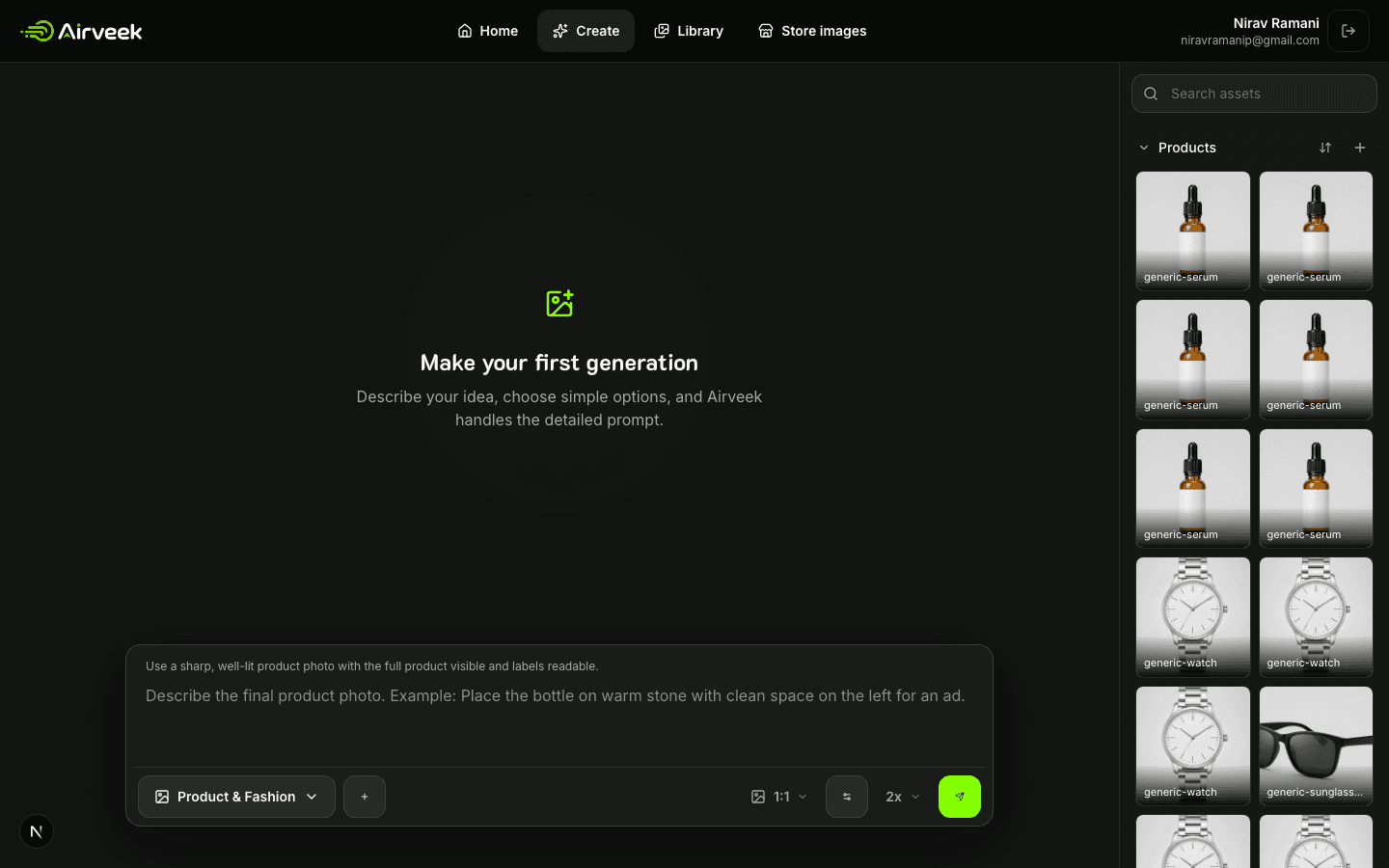Open the Next.js dev tools badge
Screen dimensions: 1389x868
[x=37, y=831]
